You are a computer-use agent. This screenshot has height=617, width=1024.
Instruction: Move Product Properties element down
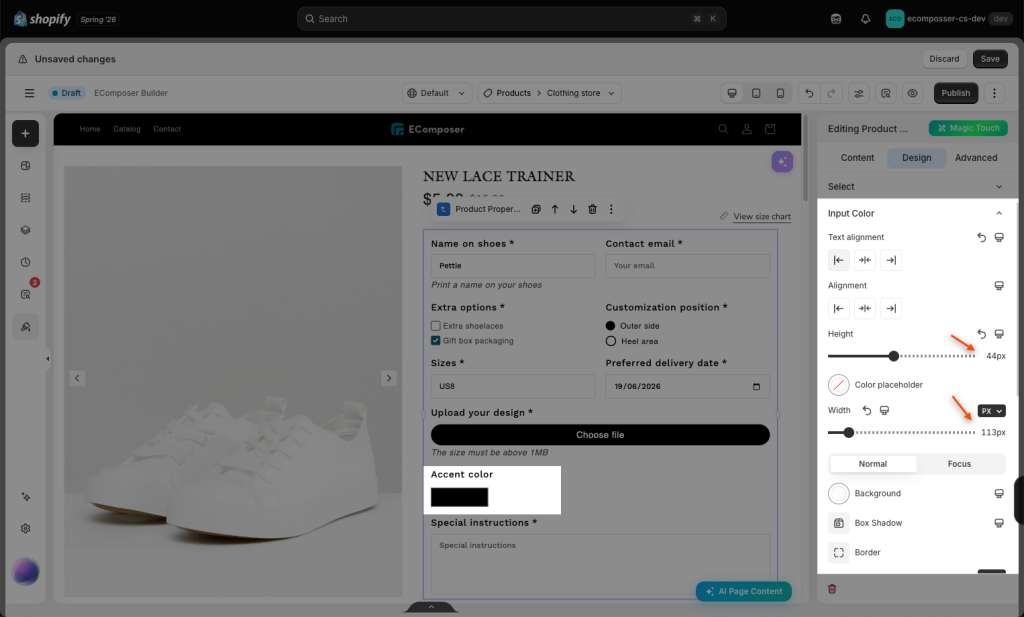pyautogui.click(x=573, y=210)
